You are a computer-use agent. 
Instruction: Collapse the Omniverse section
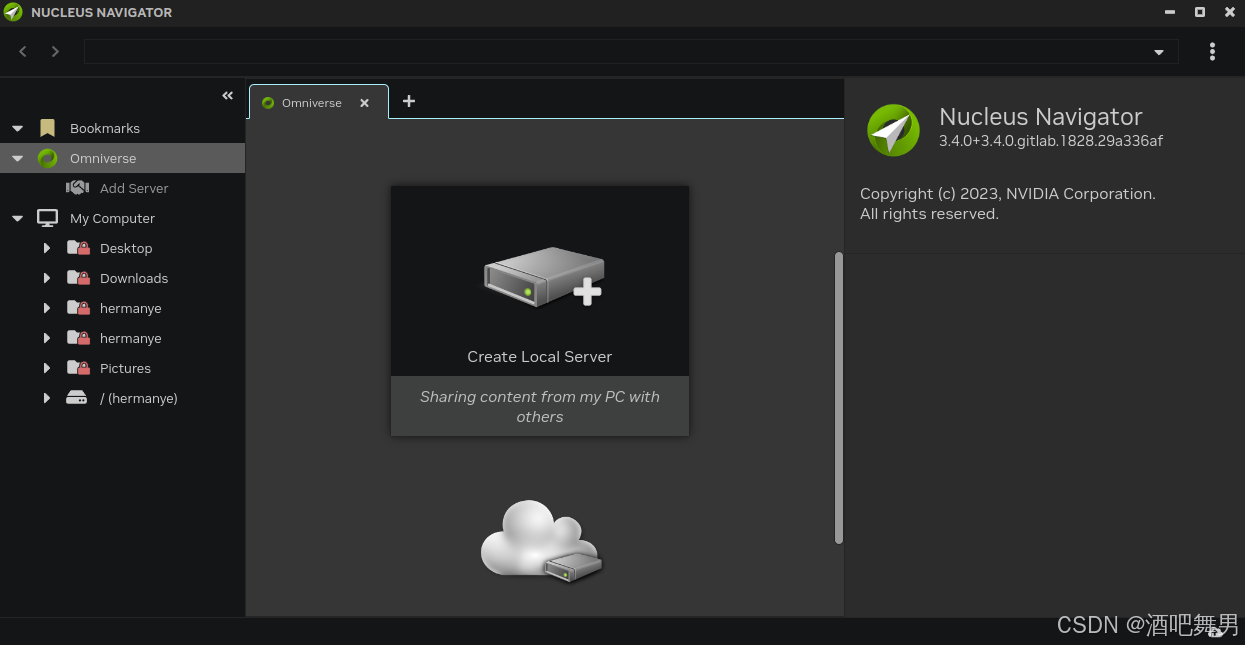pos(17,158)
